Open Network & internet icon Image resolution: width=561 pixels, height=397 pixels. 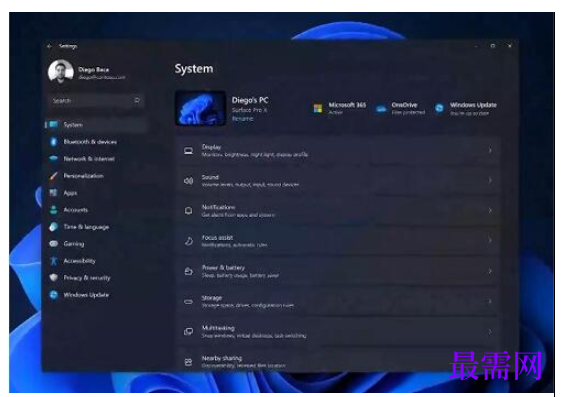[53, 158]
